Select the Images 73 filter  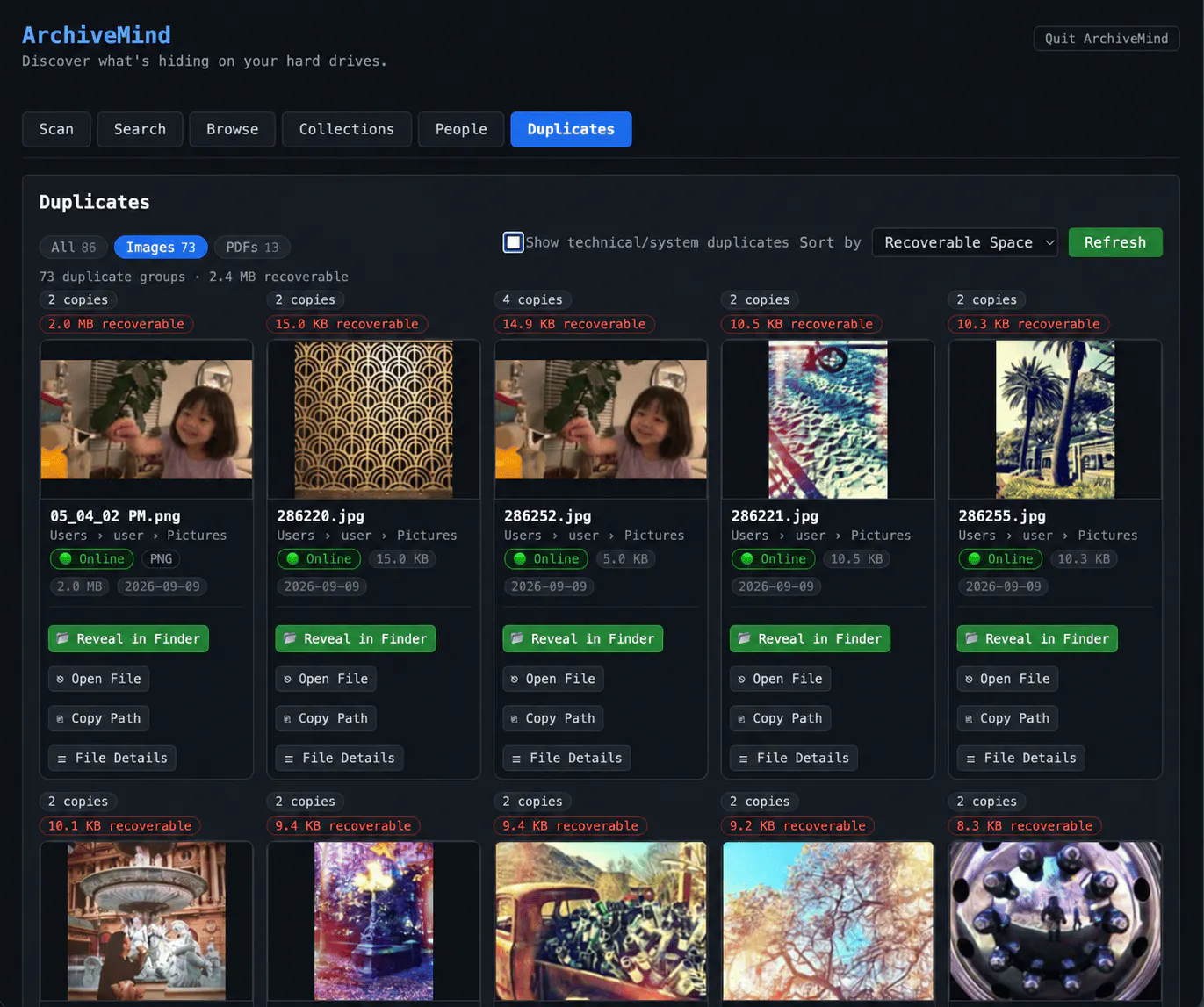(161, 248)
